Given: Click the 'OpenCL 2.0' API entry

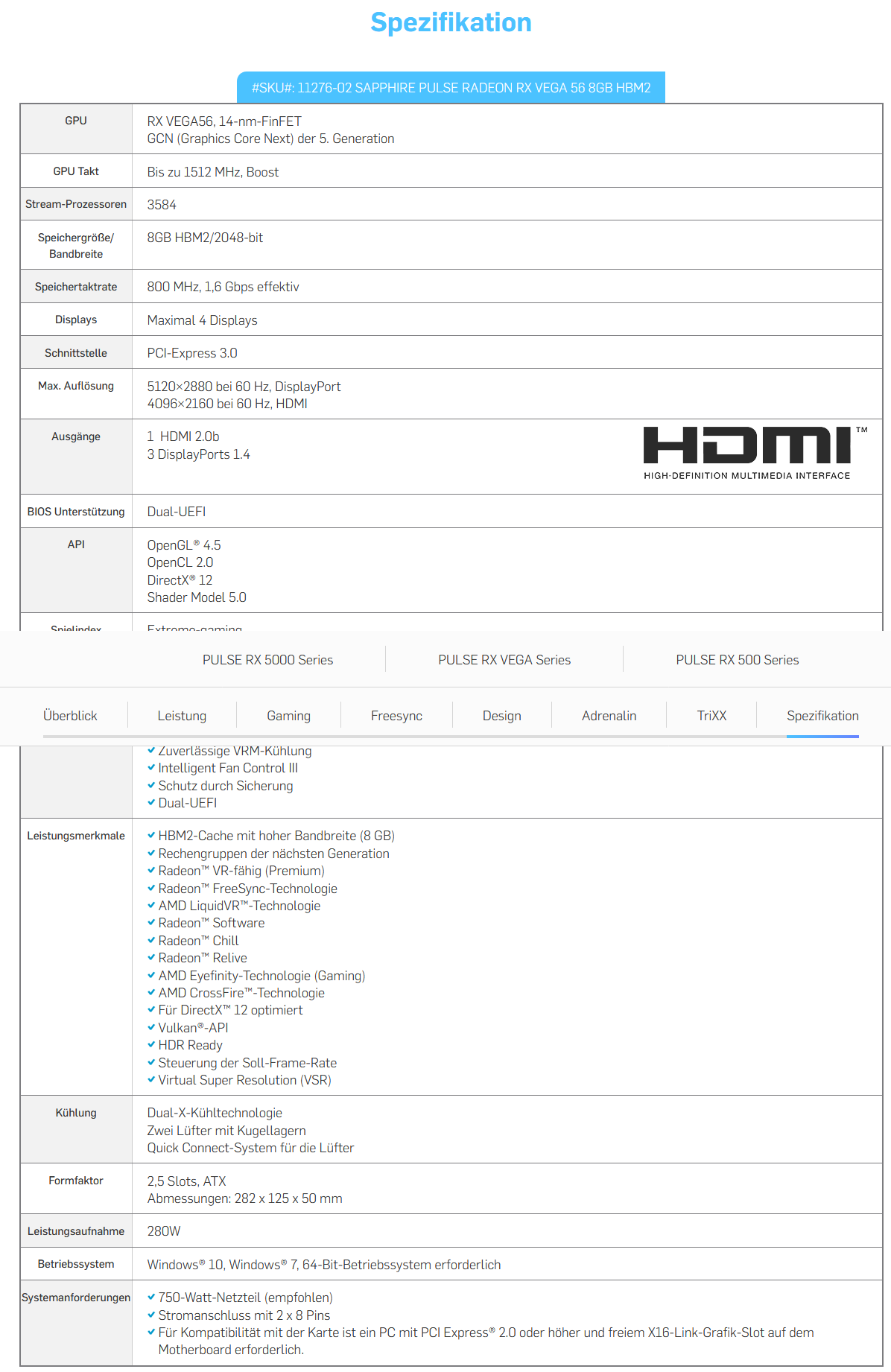Looking at the screenshot, I should pos(180,562).
